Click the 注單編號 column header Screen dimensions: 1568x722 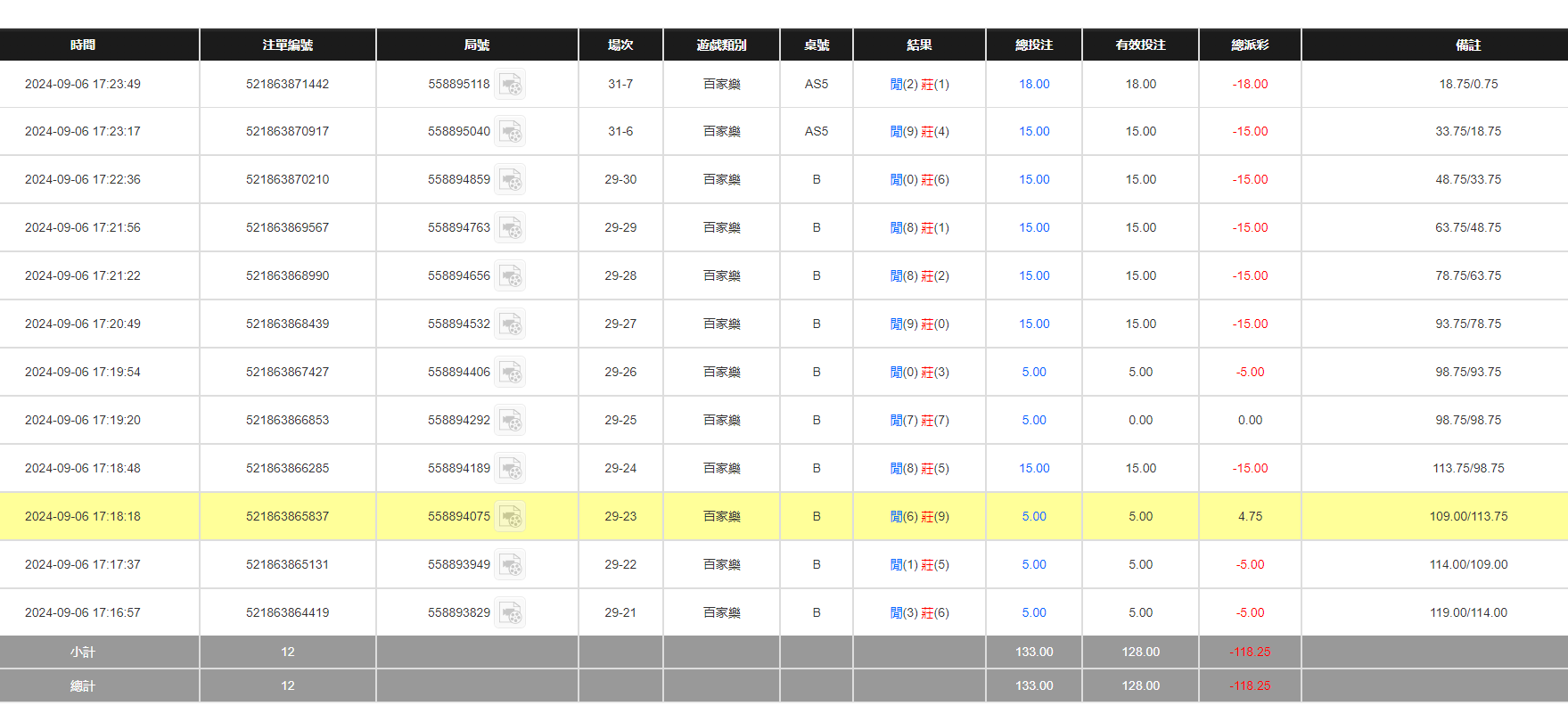(x=288, y=45)
